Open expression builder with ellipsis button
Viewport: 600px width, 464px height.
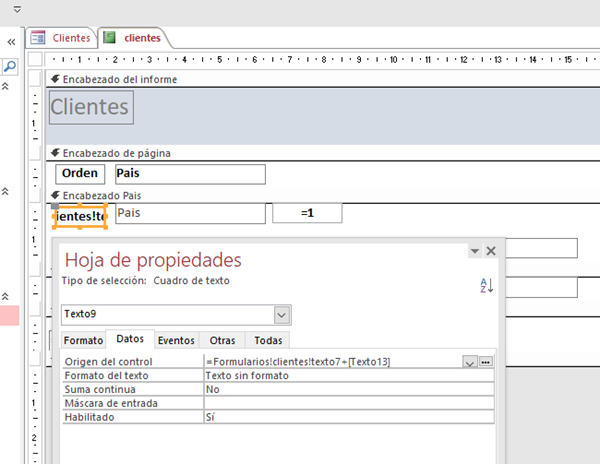tap(486, 361)
